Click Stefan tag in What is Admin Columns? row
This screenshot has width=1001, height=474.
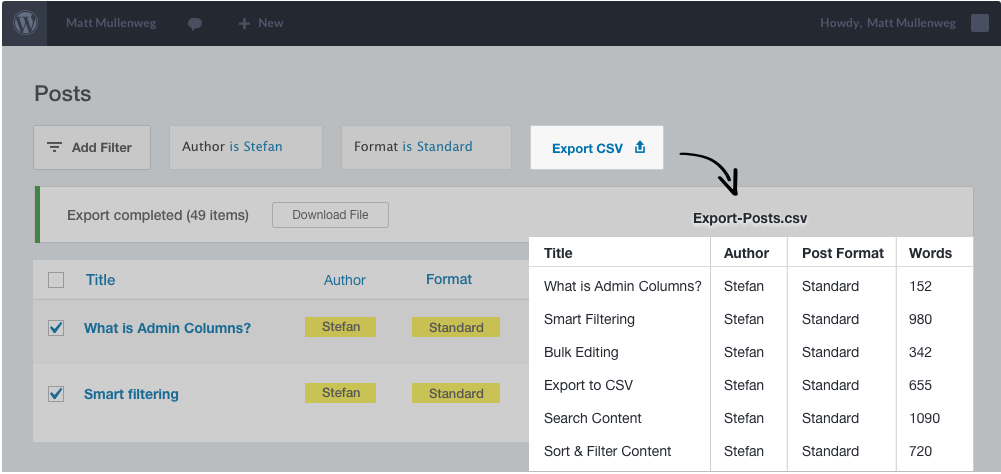[340, 327]
